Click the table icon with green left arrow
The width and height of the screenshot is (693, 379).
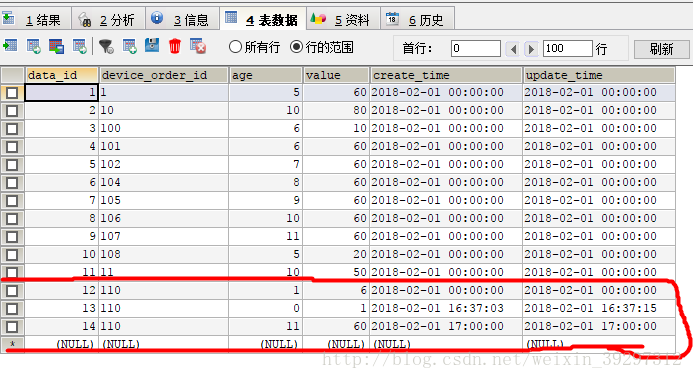(10, 46)
